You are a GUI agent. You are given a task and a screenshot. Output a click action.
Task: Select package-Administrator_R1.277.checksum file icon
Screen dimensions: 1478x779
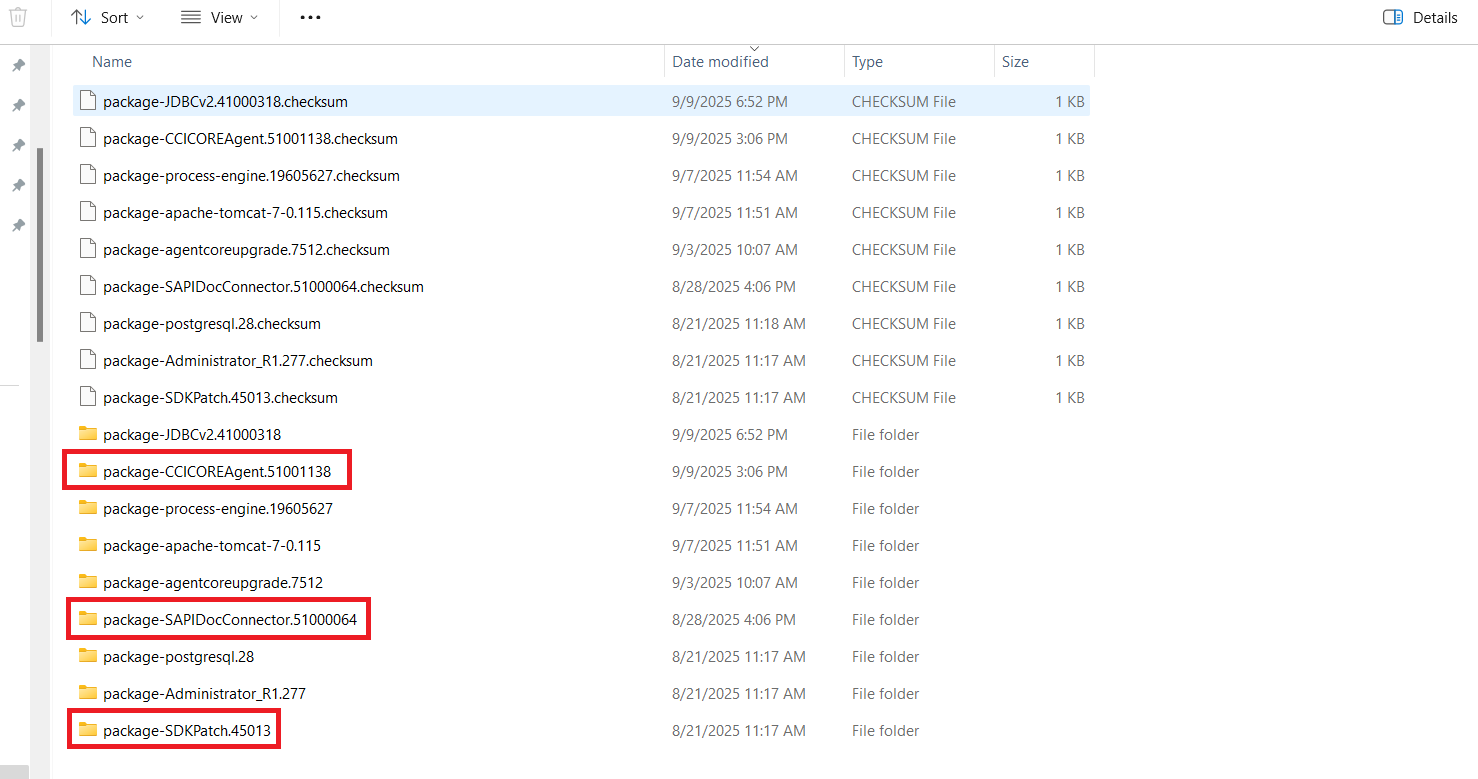[x=88, y=360]
